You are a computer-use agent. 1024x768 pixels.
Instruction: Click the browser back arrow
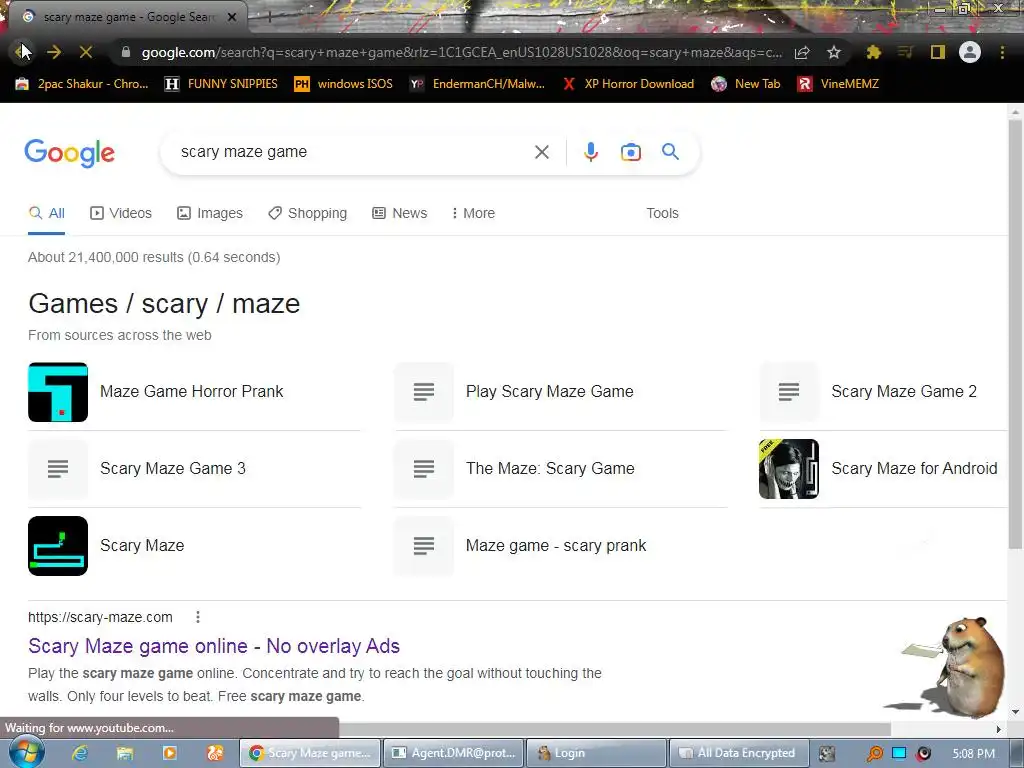point(21,52)
